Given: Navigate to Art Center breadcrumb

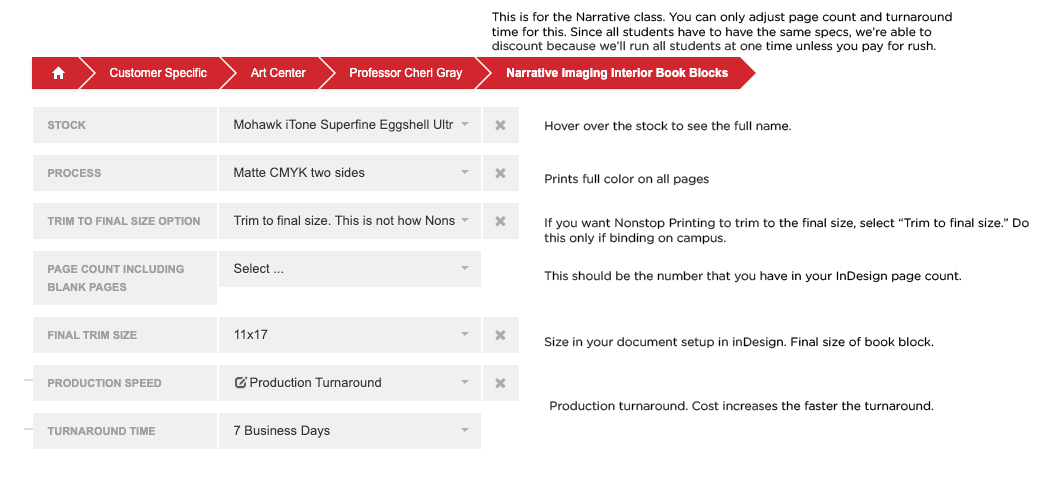Looking at the screenshot, I should point(278,73).
